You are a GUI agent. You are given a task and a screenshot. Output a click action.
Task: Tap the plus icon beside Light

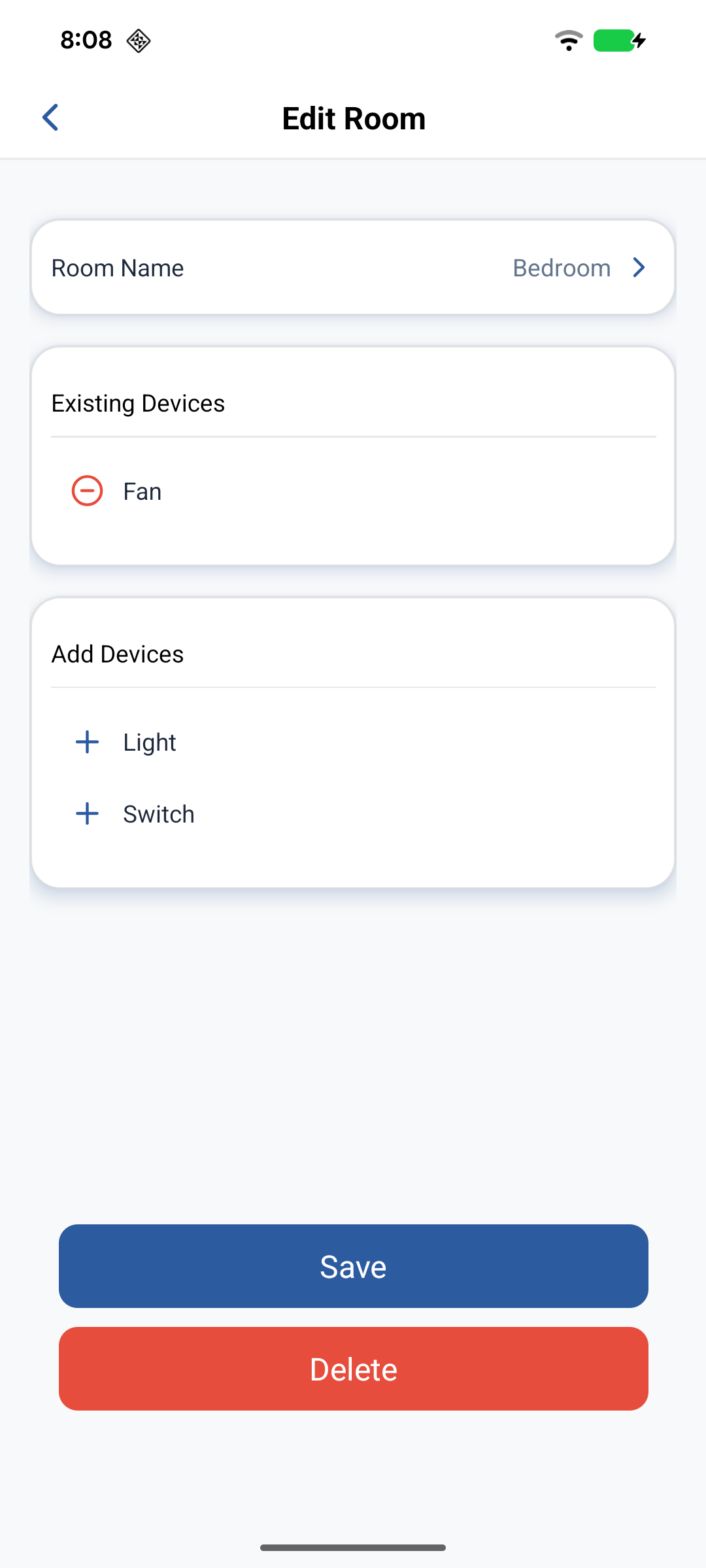click(87, 742)
